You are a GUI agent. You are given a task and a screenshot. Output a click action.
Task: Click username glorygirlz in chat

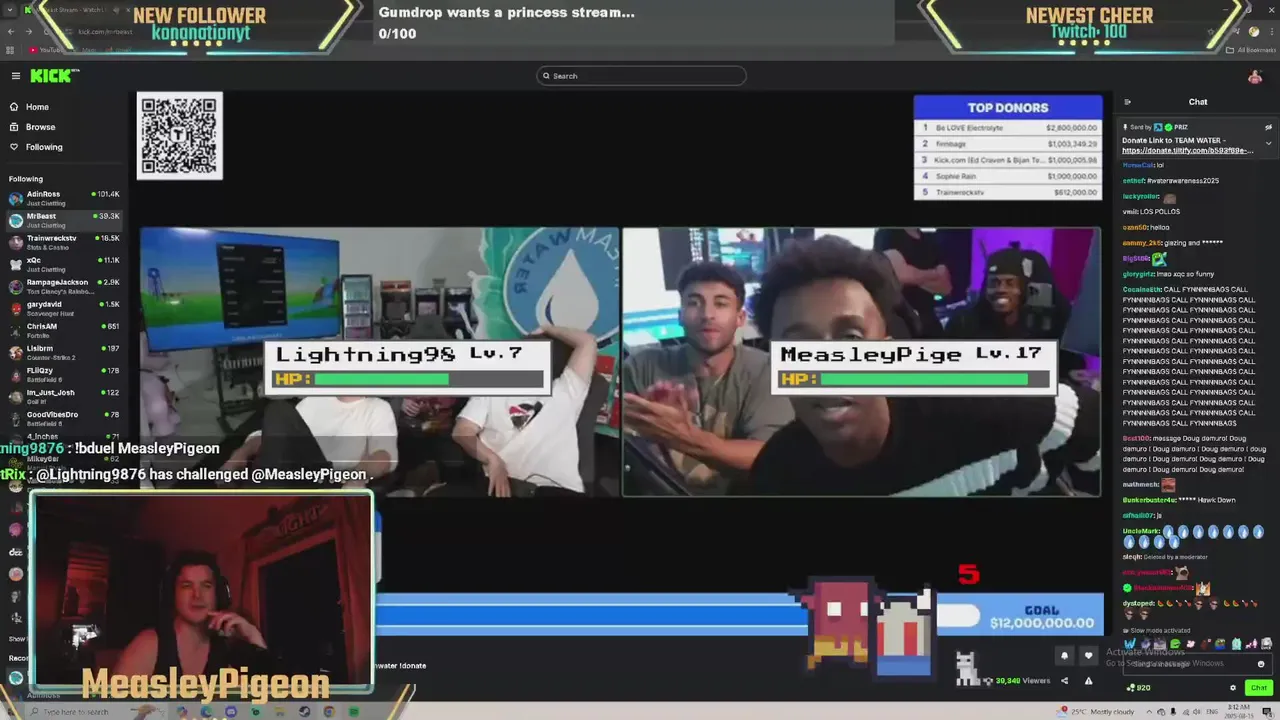(x=1139, y=274)
